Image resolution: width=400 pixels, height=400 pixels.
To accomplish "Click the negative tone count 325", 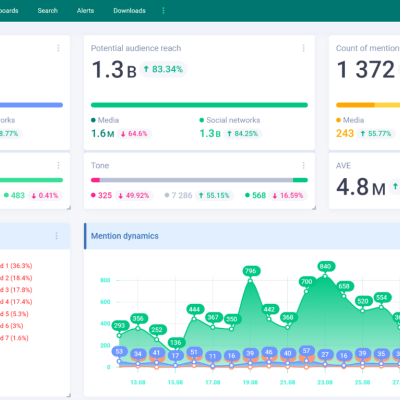I will (105, 195).
